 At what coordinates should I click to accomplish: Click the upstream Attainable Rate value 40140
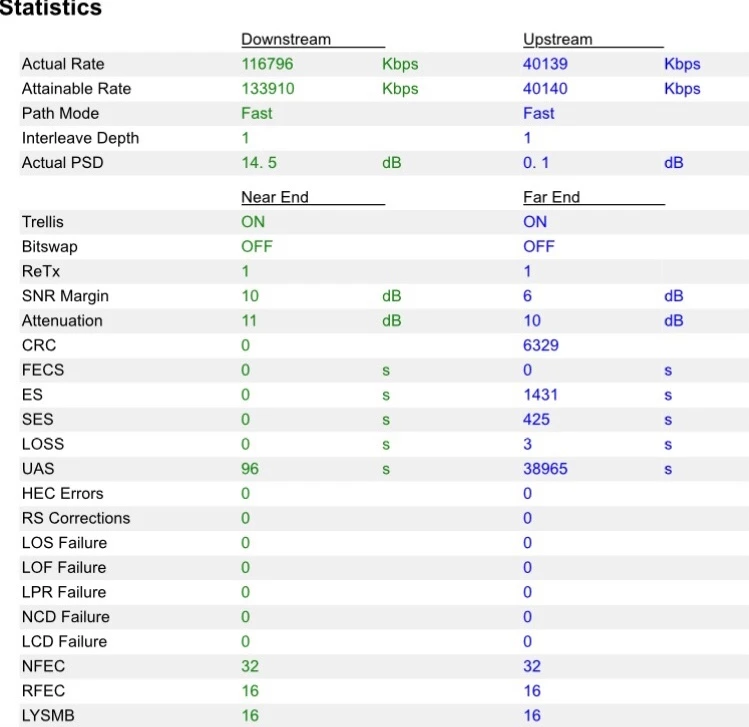[x=544, y=89]
